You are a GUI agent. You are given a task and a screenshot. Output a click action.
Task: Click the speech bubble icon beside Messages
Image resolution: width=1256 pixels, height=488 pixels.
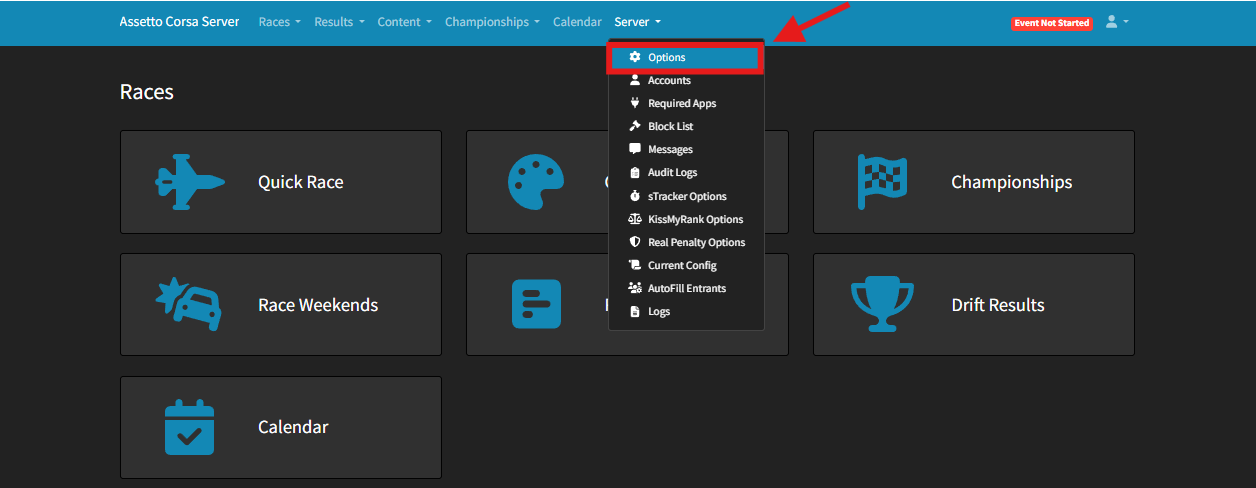(x=635, y=149)
